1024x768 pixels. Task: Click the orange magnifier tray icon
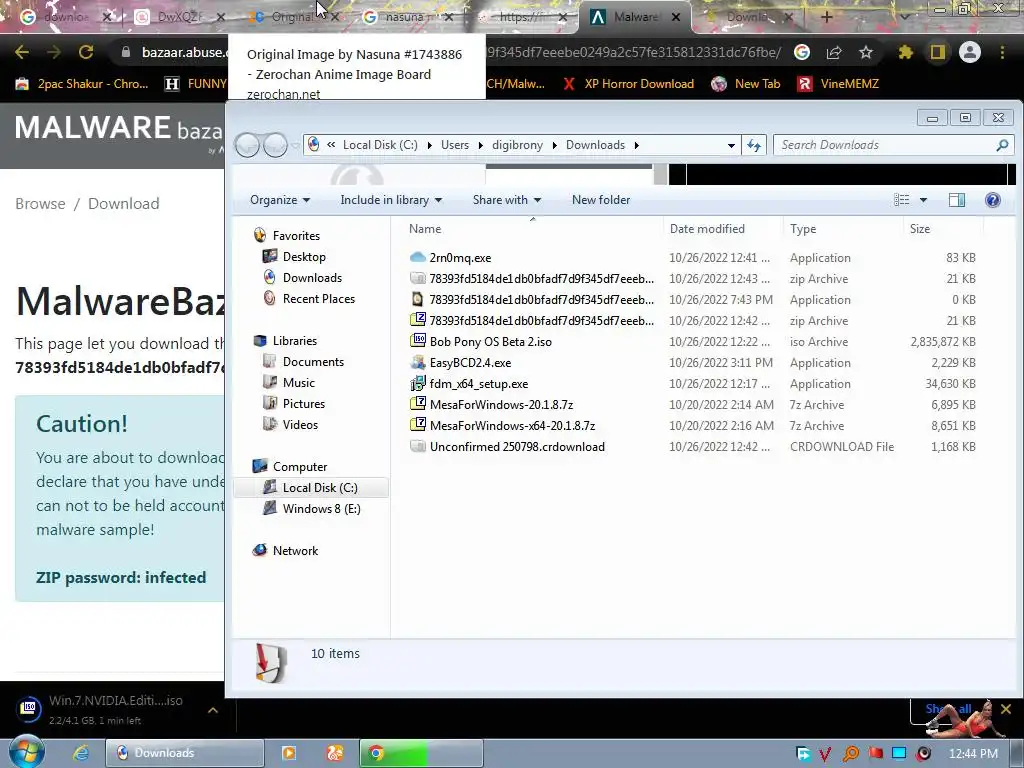(850, 754)
